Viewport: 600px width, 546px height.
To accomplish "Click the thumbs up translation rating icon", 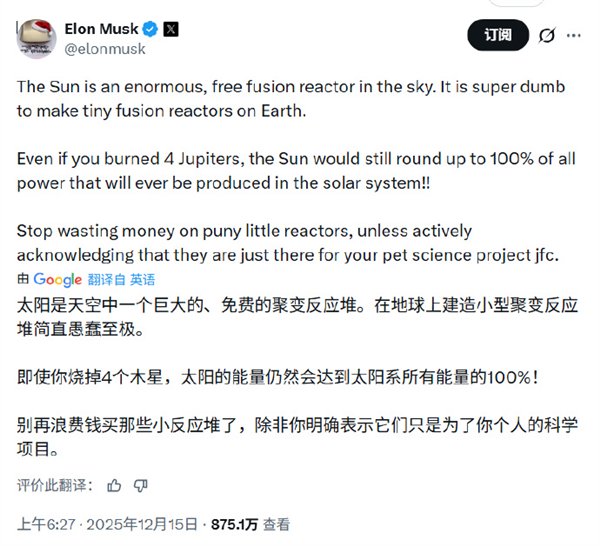I will click(114, 485).
